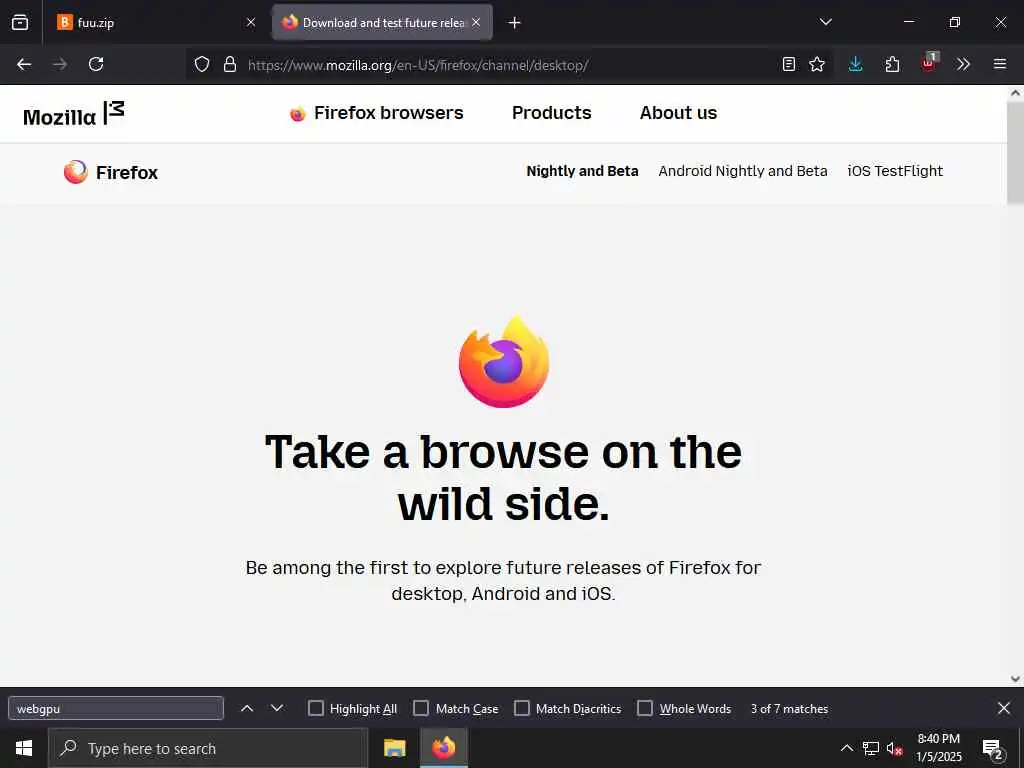
Task: Show hidden system tray icons
Action: [x=846, y=748]
